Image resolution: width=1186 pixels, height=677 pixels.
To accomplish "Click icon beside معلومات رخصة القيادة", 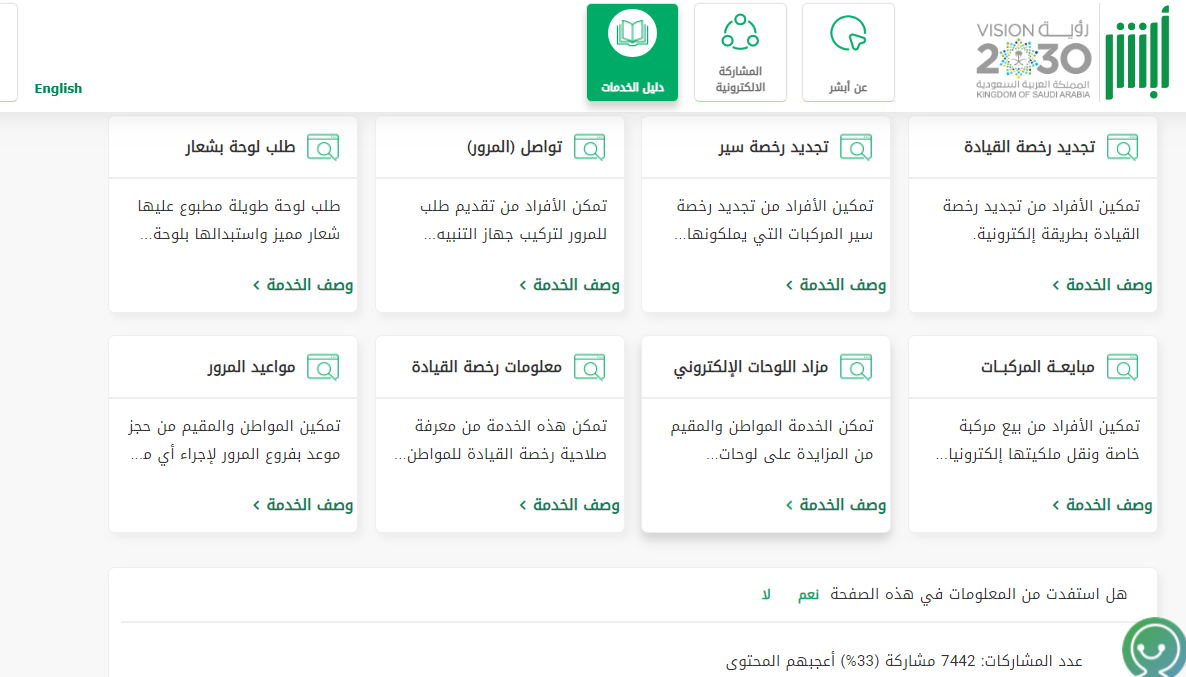I will [x=589, y=367].
